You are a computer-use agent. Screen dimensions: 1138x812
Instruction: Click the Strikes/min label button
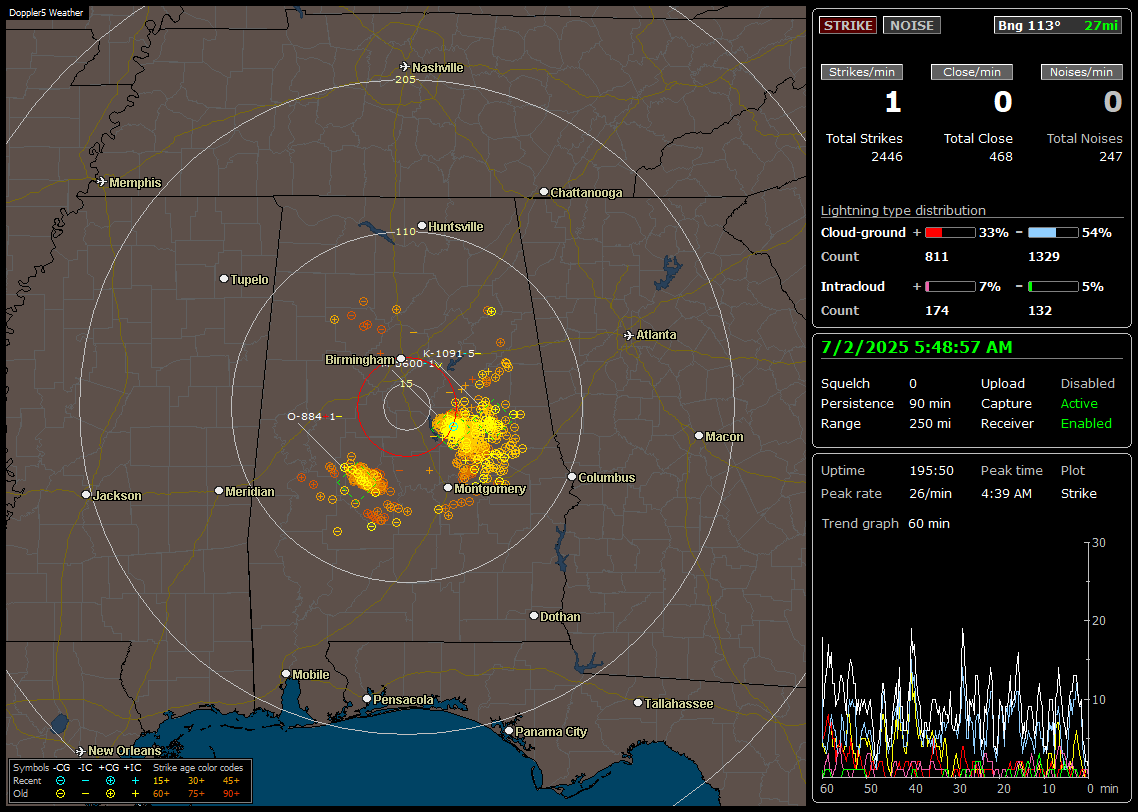(x=861, y=72)
